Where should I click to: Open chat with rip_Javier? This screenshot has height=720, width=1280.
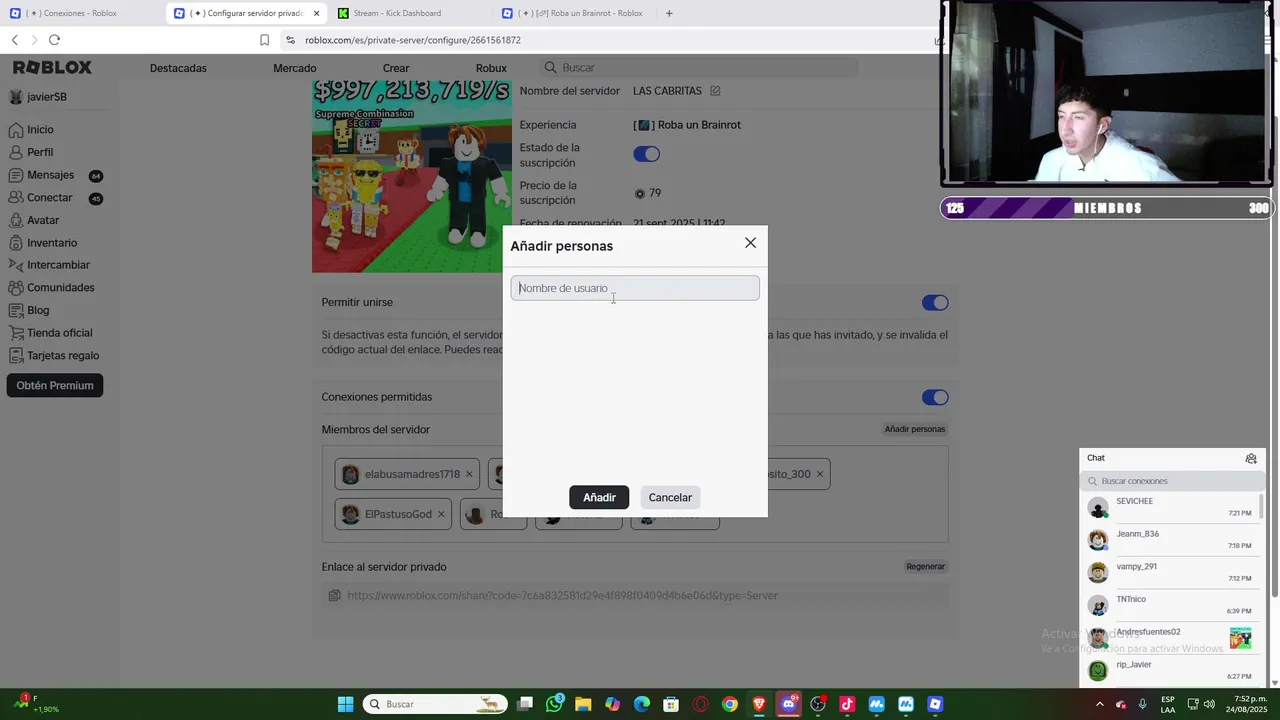tap(1170, 670)
